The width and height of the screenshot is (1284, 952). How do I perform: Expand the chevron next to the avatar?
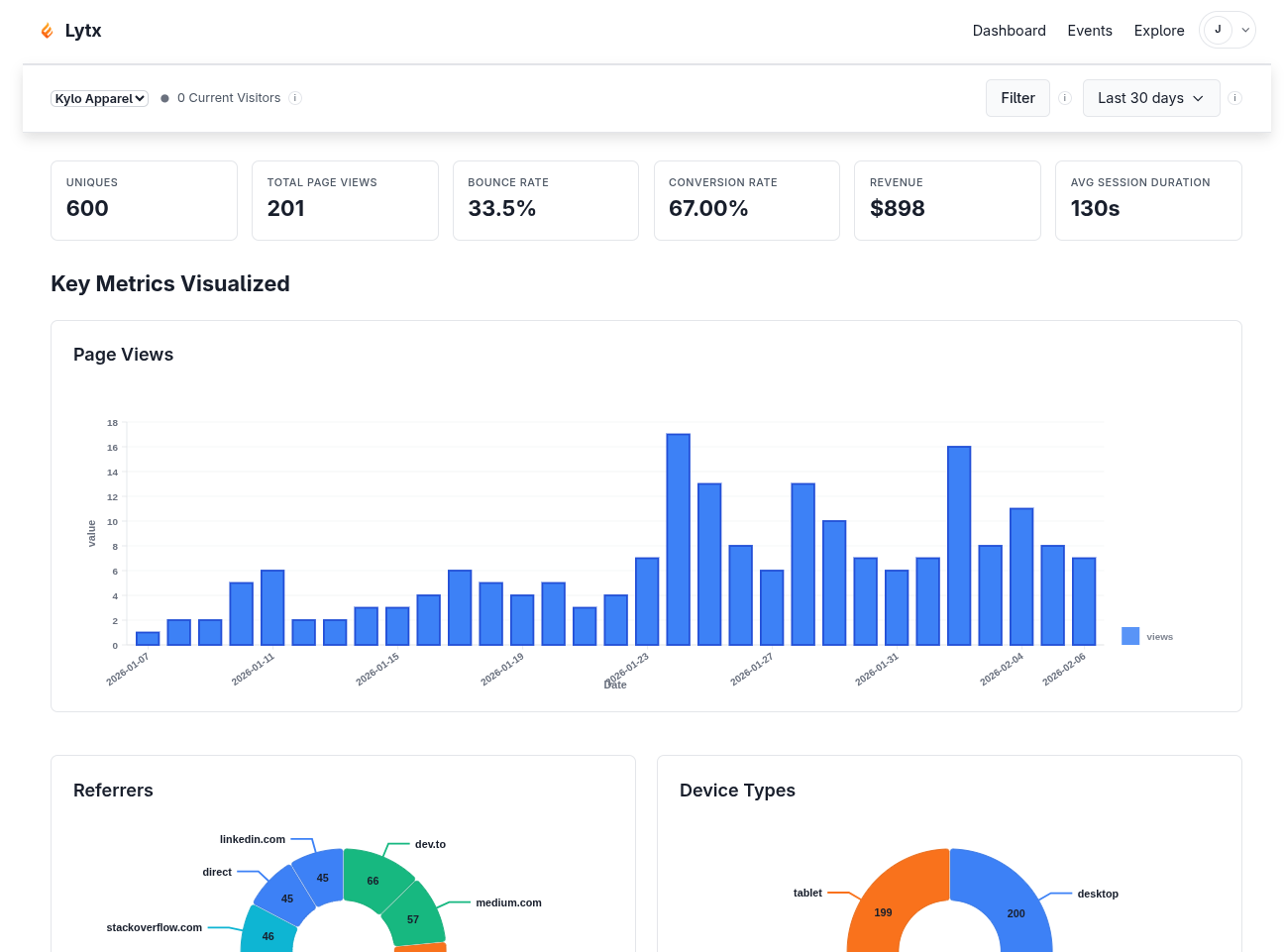1244,30
